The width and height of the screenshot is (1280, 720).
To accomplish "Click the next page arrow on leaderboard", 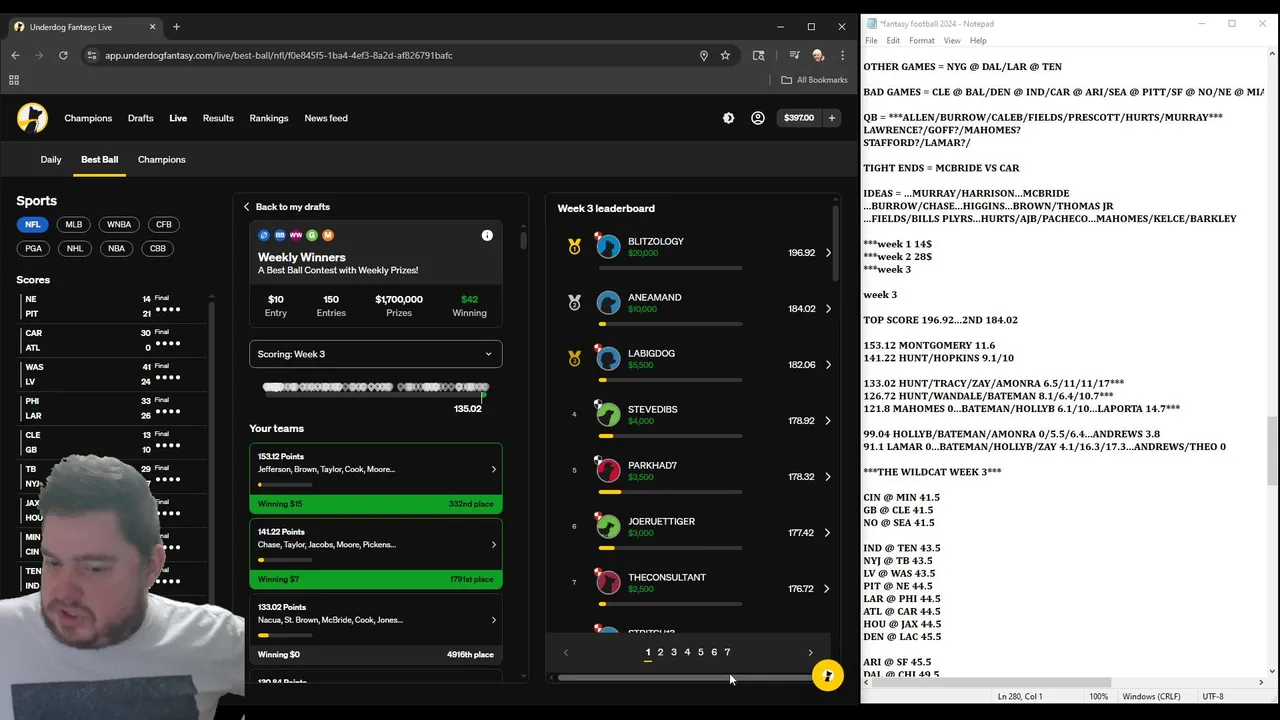I will (810, 653).
